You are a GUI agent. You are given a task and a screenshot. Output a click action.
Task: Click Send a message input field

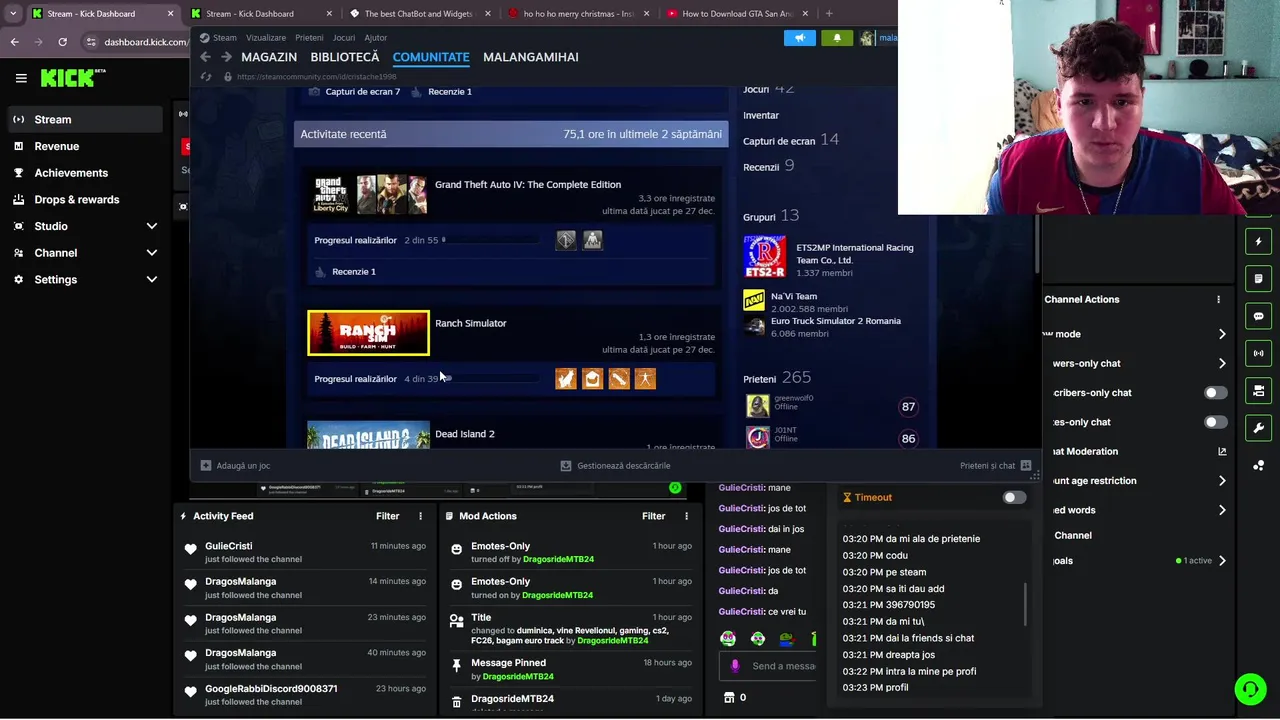(783, 666)
